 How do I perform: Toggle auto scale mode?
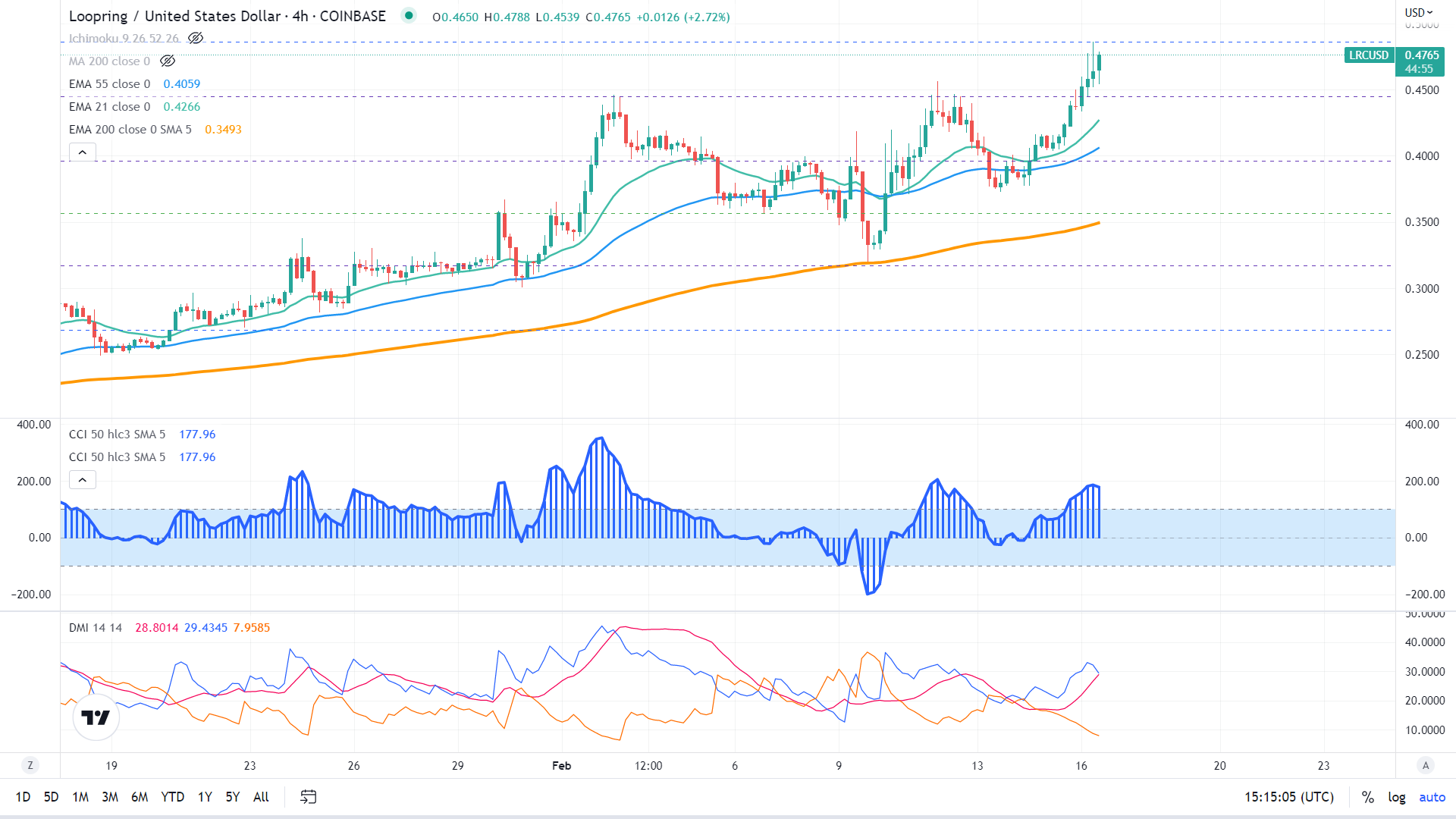point(1432,797)
